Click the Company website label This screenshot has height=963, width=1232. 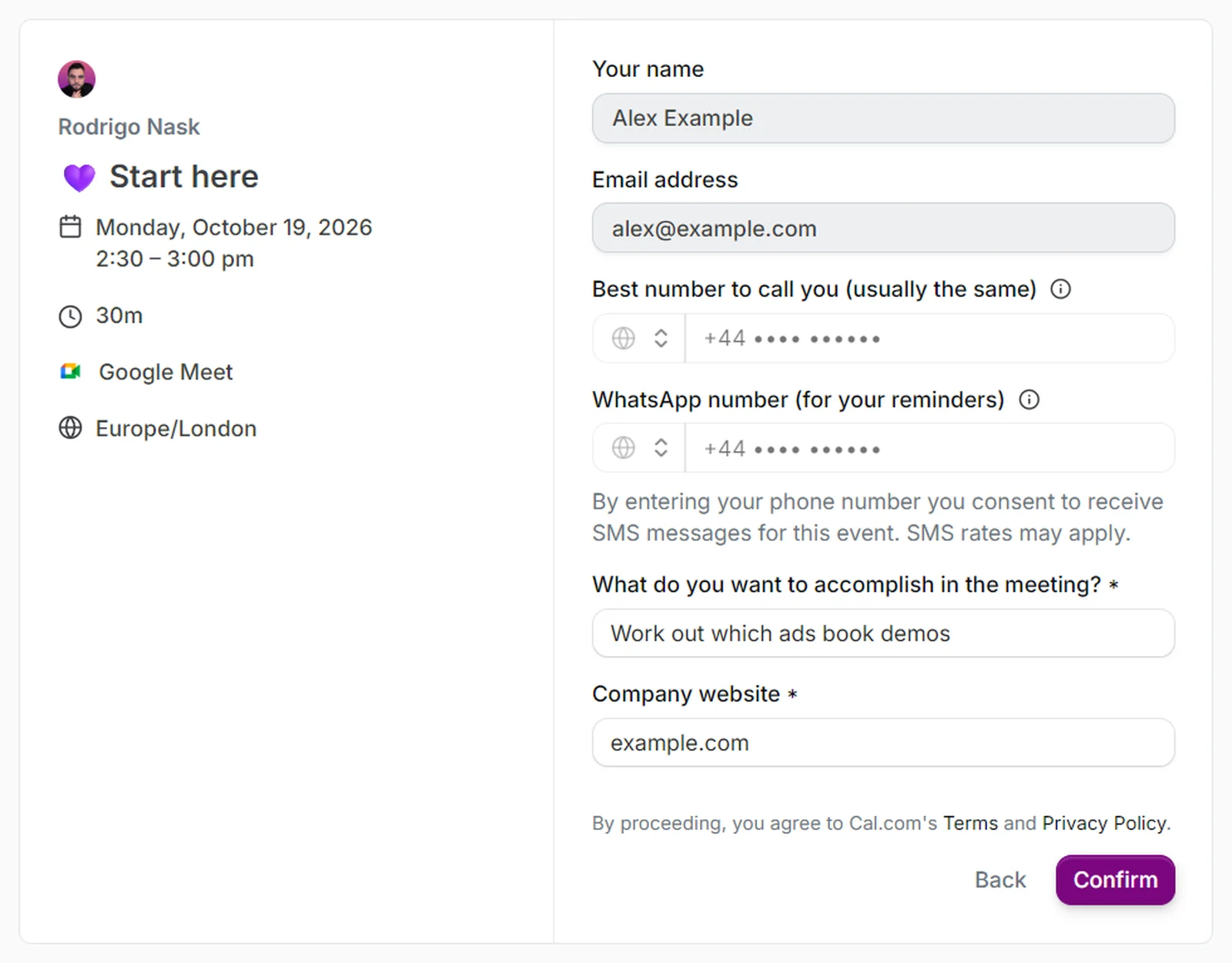click(x=686, y=694)
